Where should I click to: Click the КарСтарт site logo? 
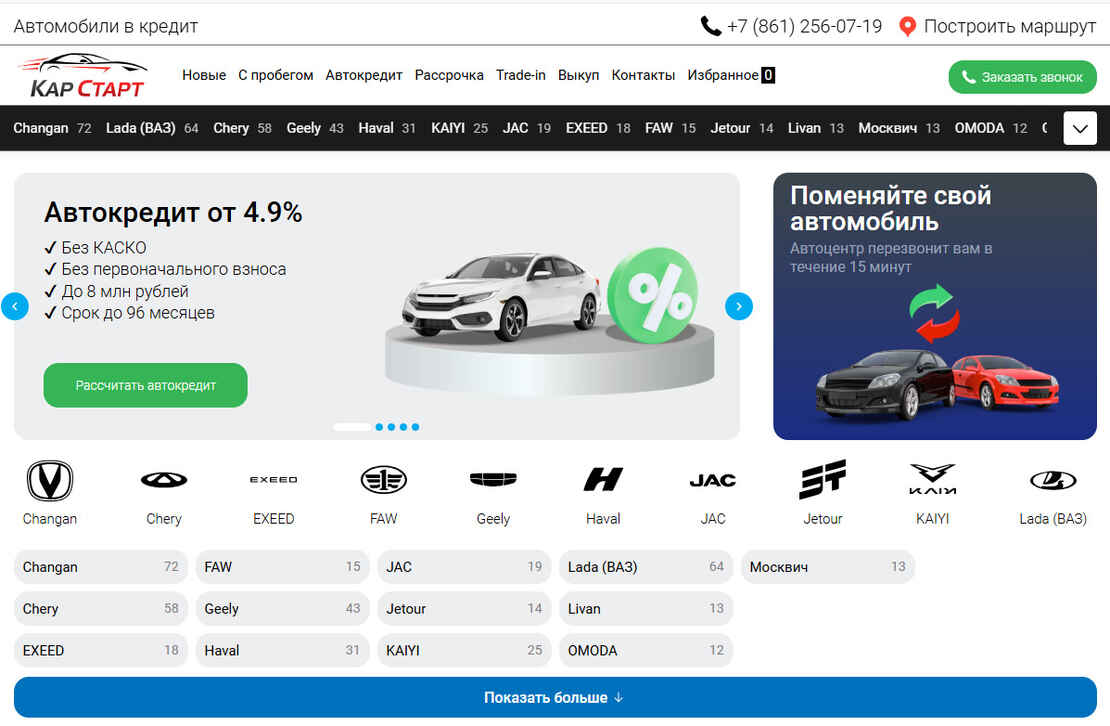coord(84,76)
